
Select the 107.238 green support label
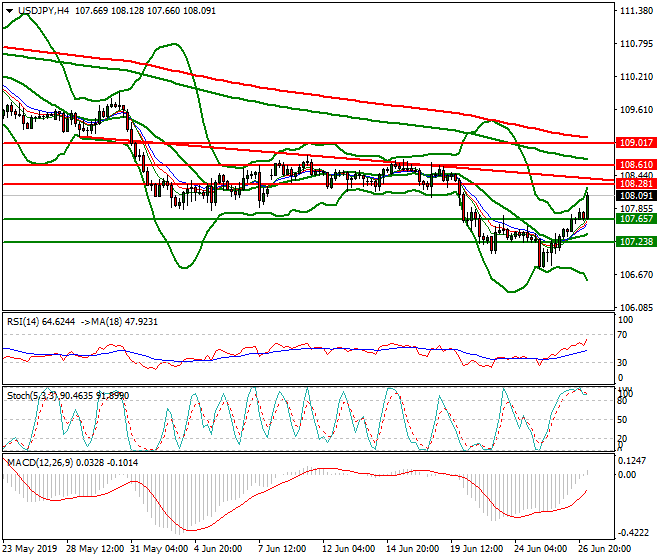pyautogui.click(x=636, y=241)
